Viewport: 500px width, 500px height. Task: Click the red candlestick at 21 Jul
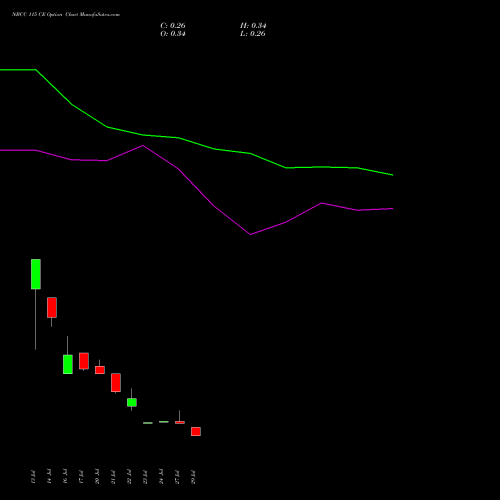coord(116,382)
